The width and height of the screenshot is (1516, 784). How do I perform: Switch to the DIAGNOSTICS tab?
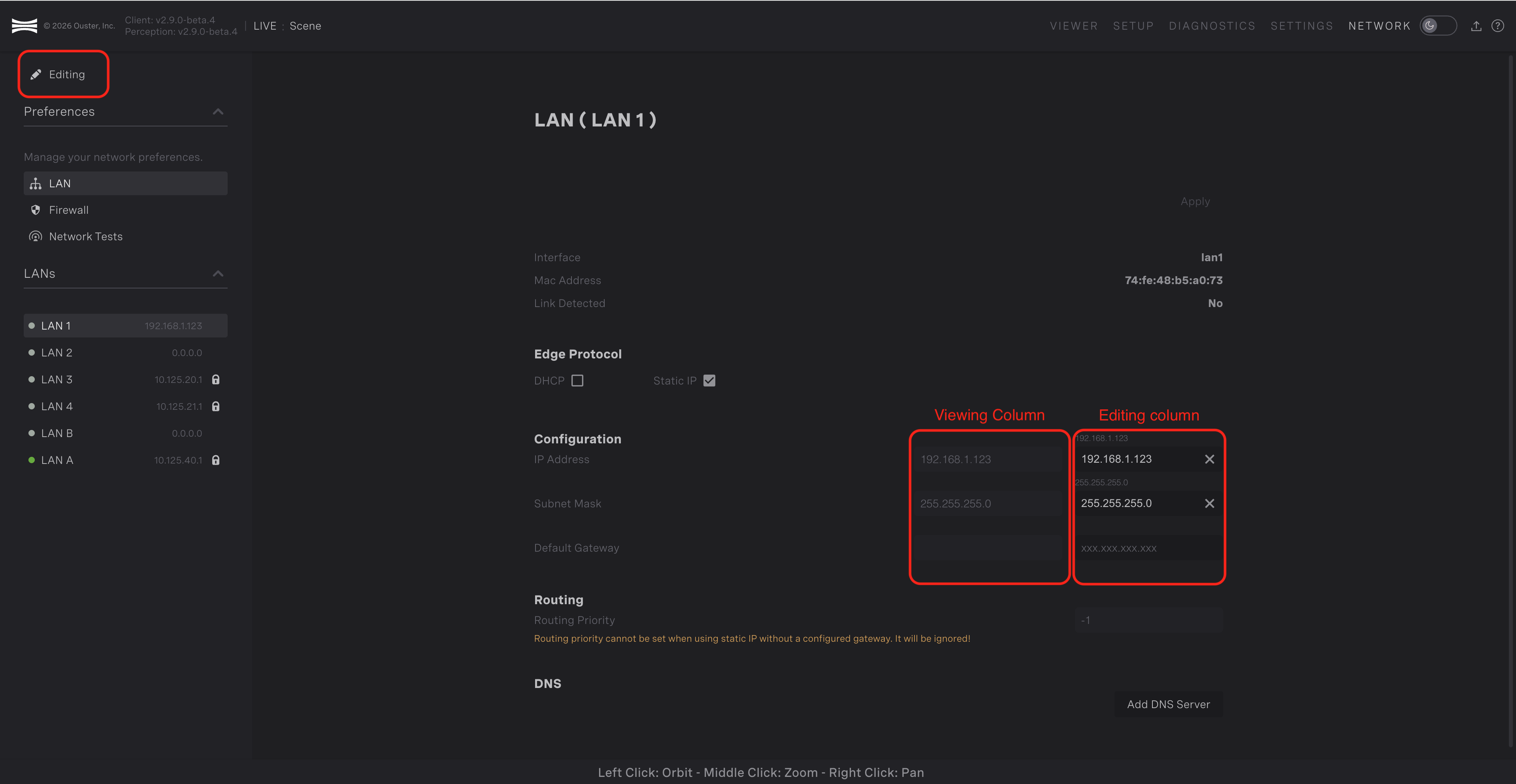point(1212,26)
